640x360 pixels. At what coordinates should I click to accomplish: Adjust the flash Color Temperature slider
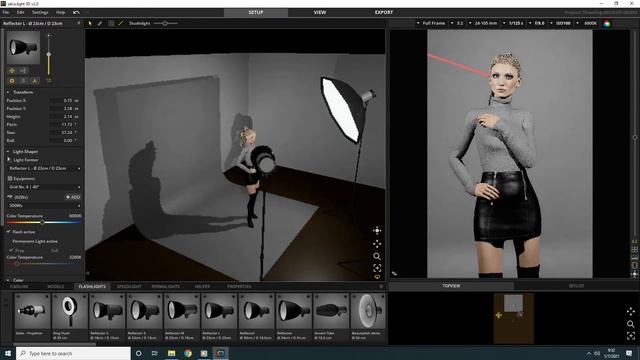point(42,222)
